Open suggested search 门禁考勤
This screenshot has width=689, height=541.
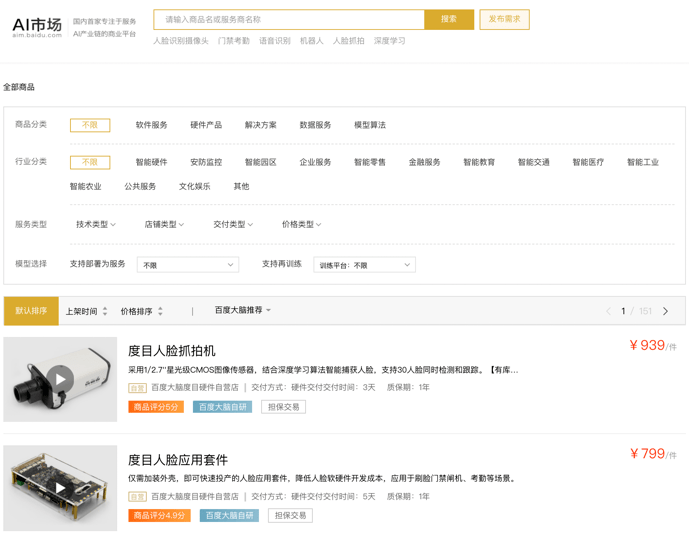click(x=234, y=41)
